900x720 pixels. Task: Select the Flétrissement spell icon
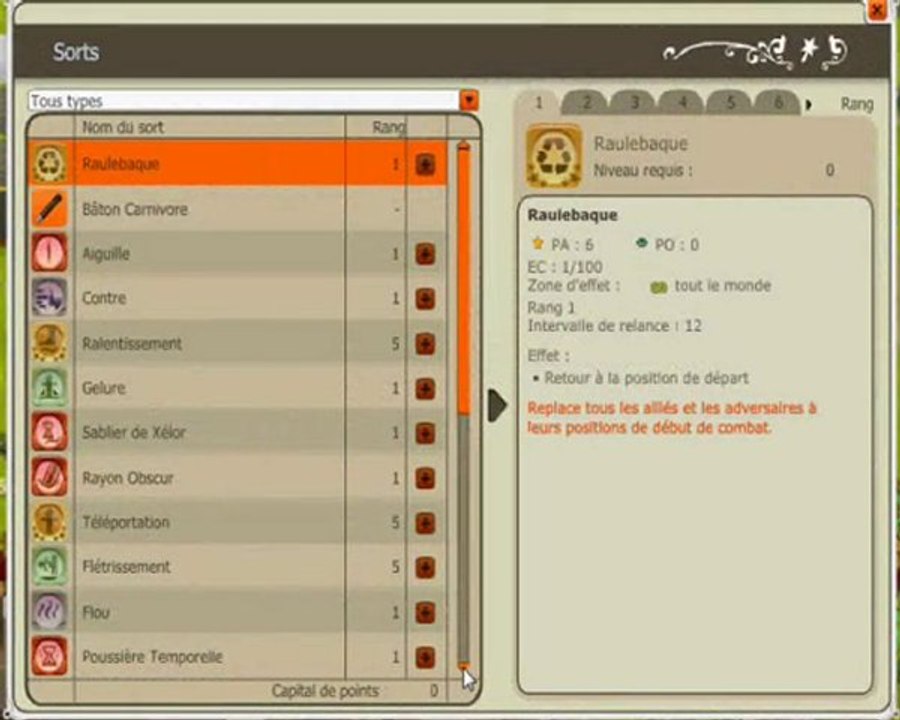pyautogui.click(x=49, y=567)
